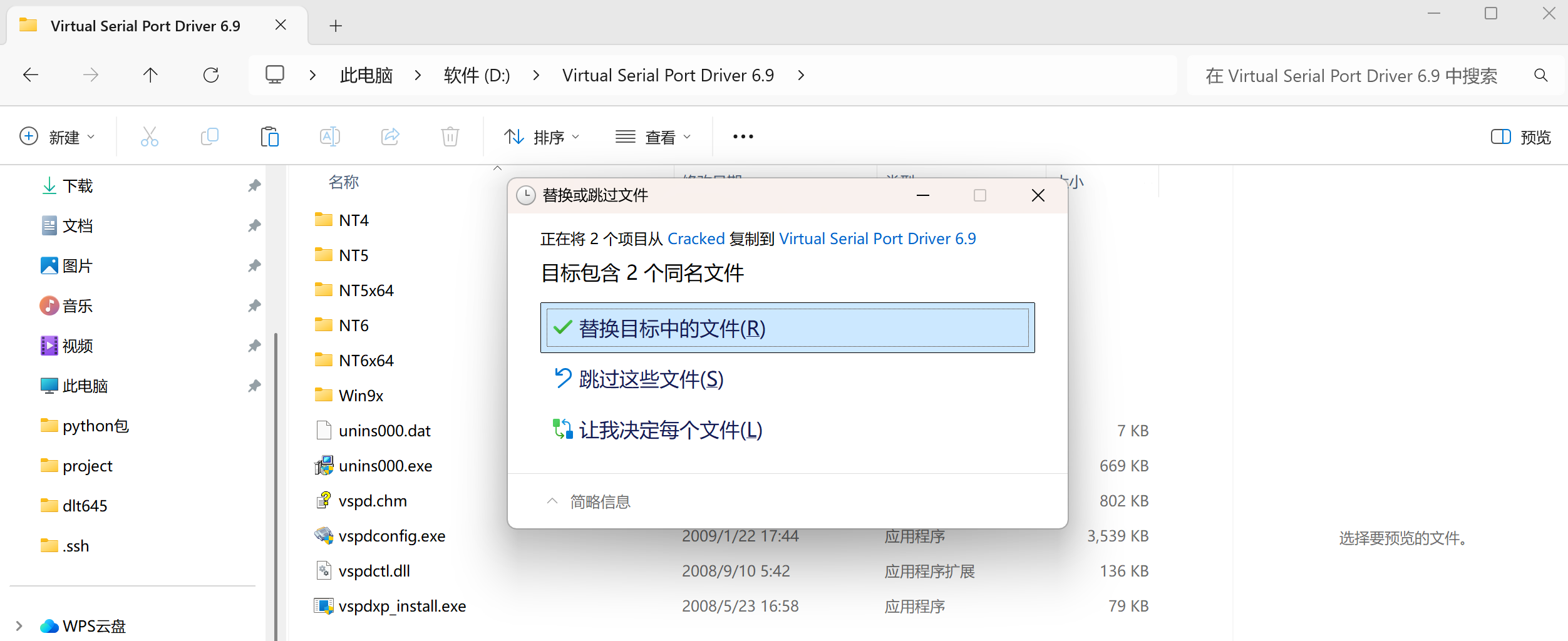Choose 替换目标中的文件(R)
This screenshot has width=1568, height=641.
pos(787,328)
